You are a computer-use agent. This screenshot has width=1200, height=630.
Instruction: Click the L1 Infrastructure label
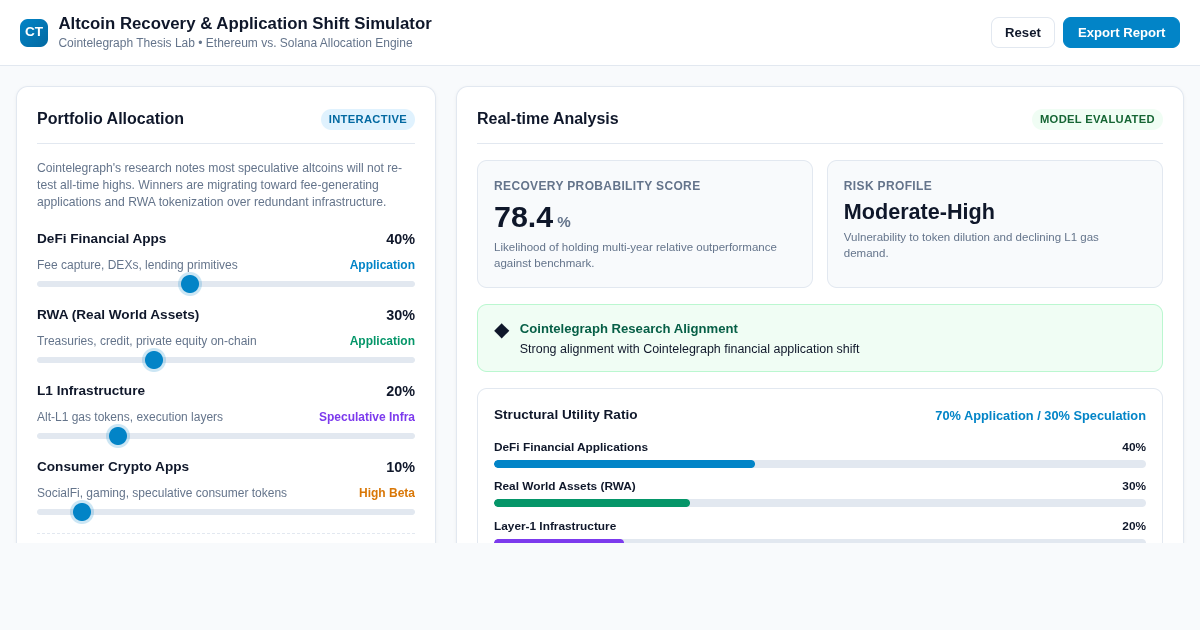click(x=91, y=391)
